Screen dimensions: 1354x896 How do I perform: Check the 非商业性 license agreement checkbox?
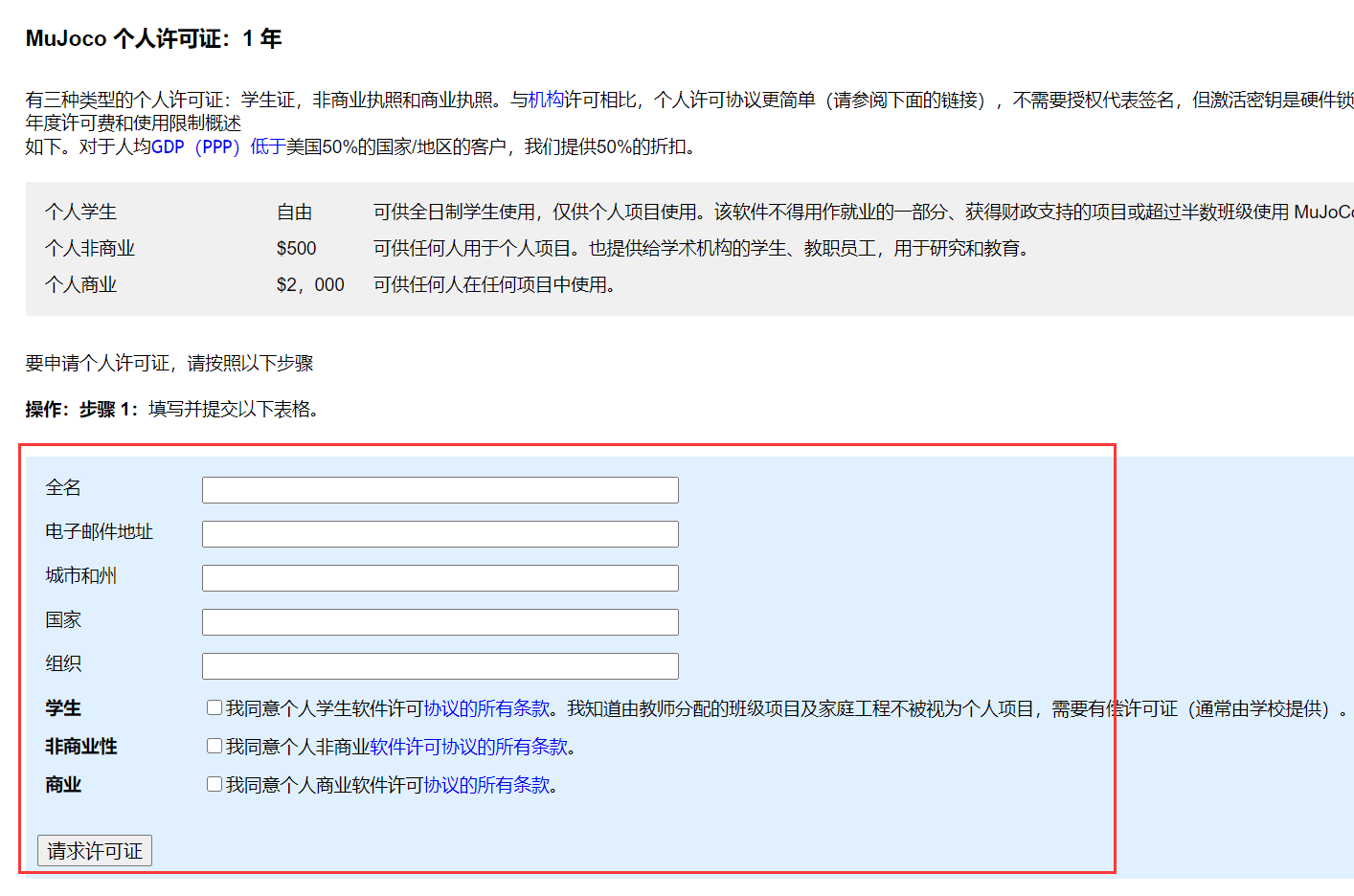(214, 746)
